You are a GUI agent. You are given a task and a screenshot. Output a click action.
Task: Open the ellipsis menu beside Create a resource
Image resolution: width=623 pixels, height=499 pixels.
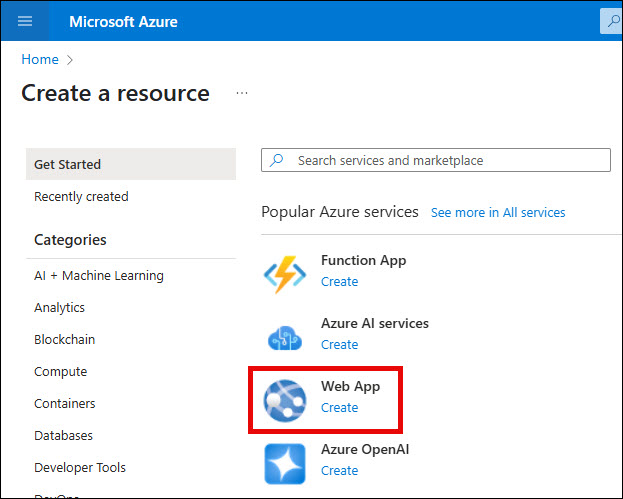pyautogui.click(x=242, y=93)
